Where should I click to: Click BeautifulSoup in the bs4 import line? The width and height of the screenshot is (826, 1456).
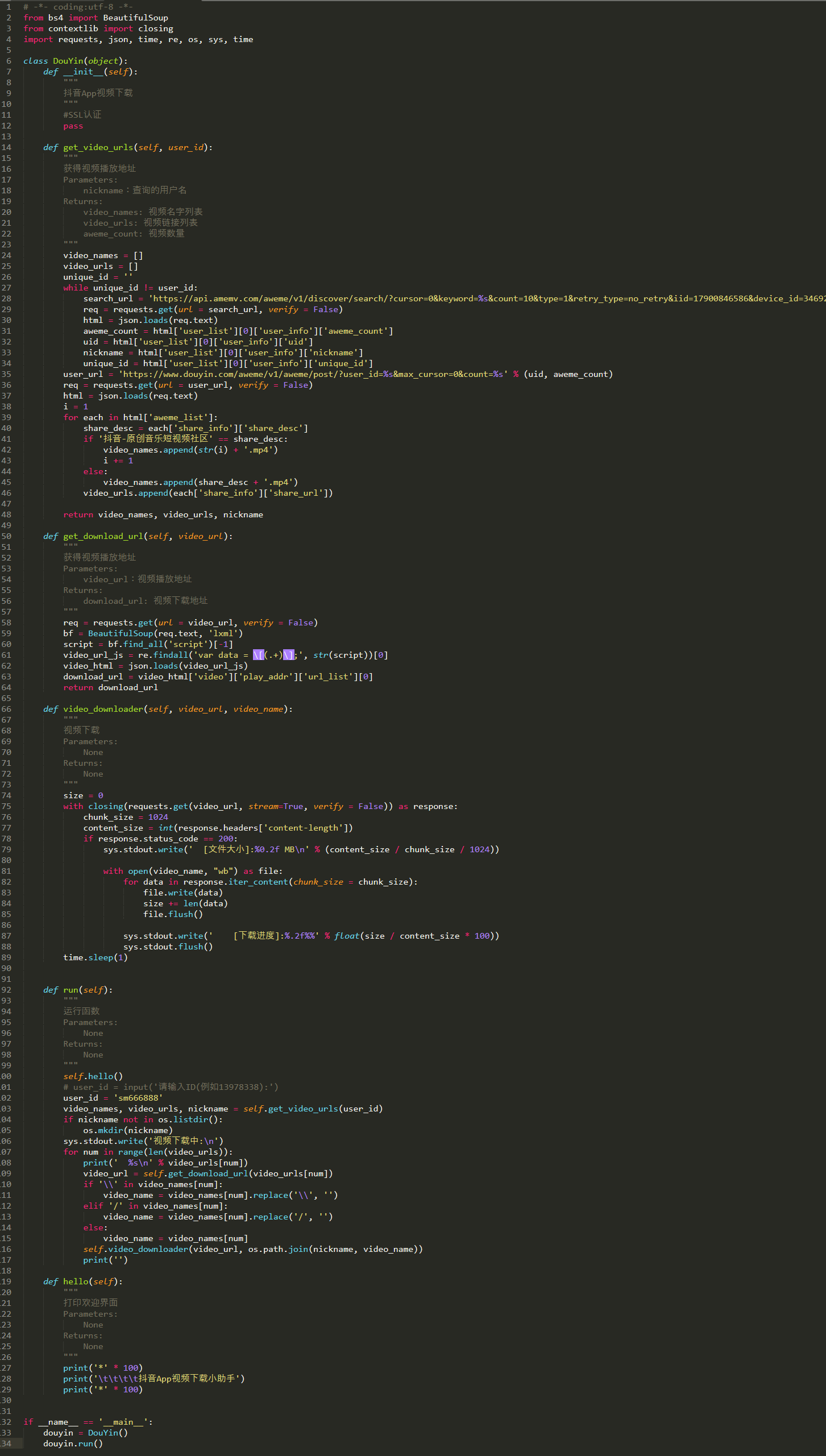coord(135,18)
